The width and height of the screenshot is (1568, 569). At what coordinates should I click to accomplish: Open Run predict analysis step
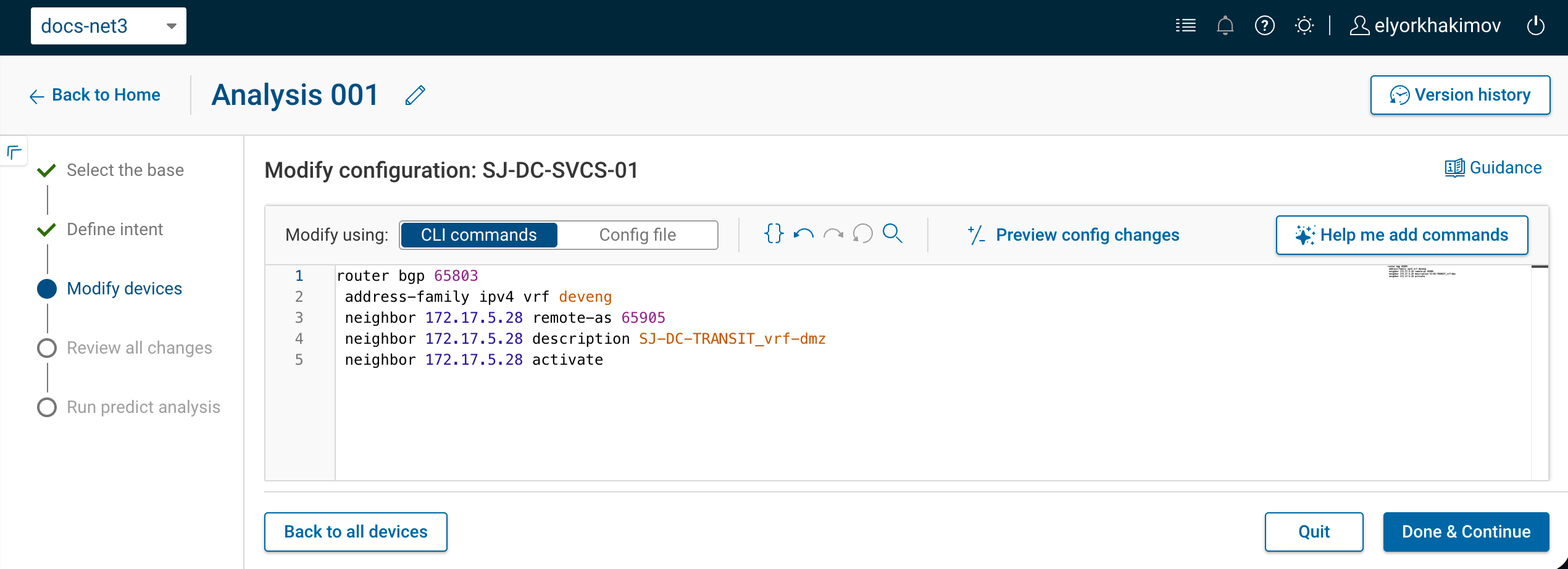[x=143, y=407]
